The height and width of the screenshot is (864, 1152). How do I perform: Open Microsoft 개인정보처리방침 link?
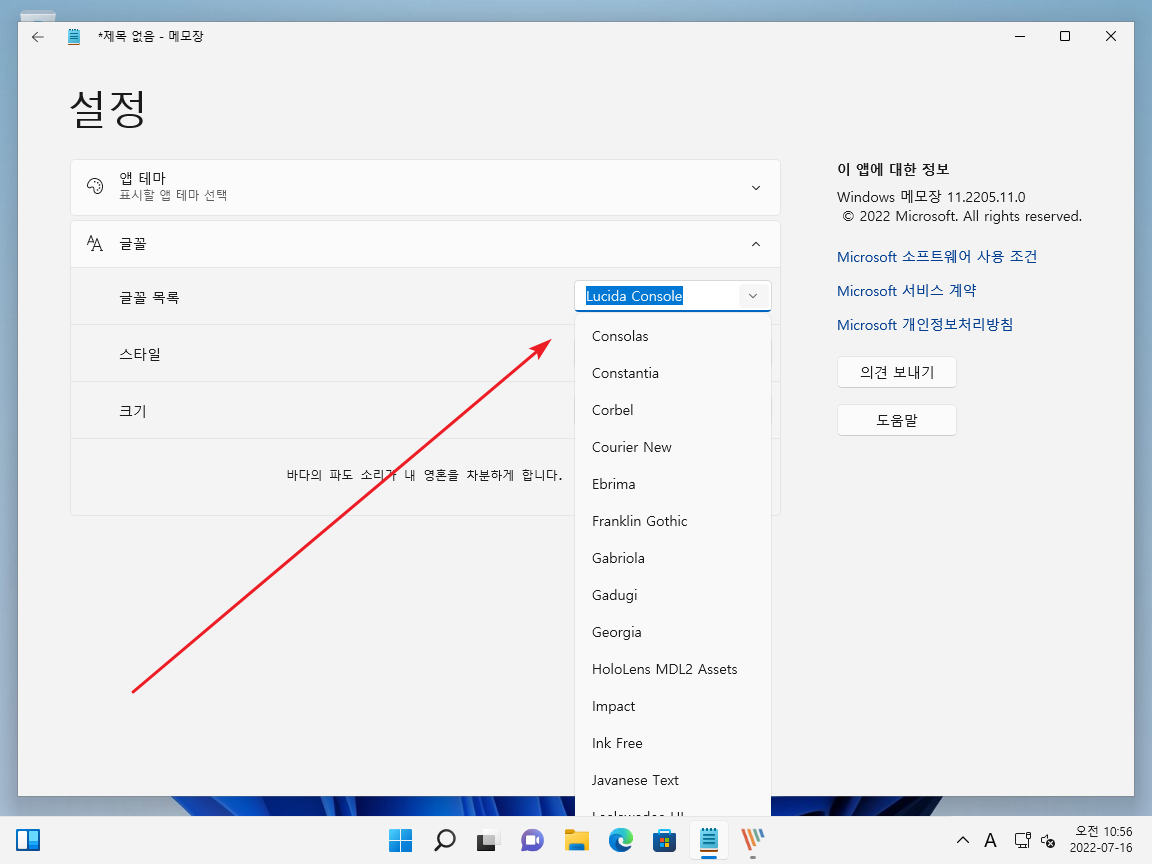925,324
